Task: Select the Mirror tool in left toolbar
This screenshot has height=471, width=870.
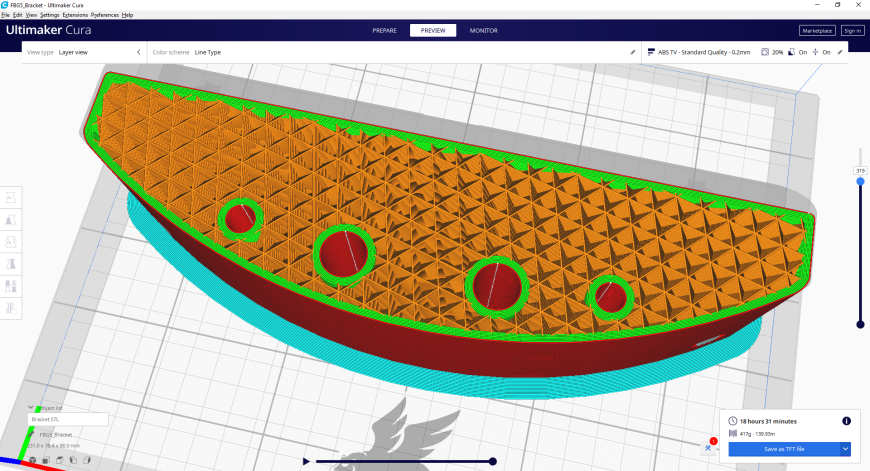Action: (x=11, y=264)
